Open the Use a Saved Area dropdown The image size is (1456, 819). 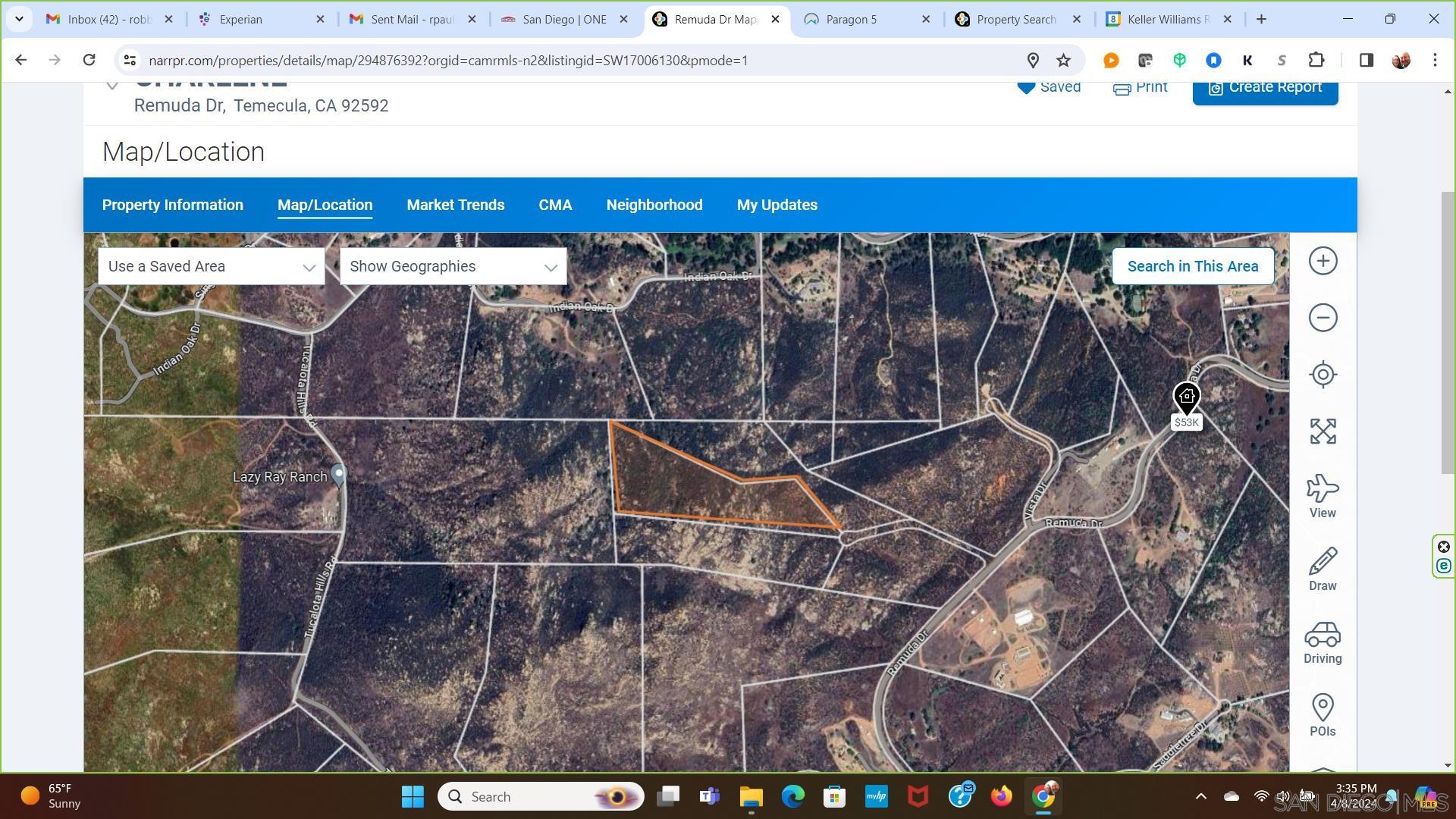(x=211, y=267)
